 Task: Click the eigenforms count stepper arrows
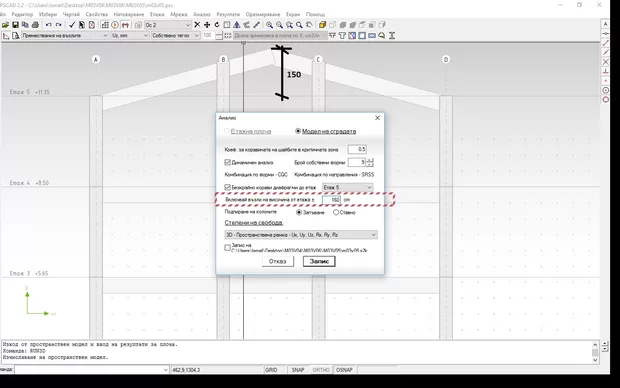pos(369,162)
